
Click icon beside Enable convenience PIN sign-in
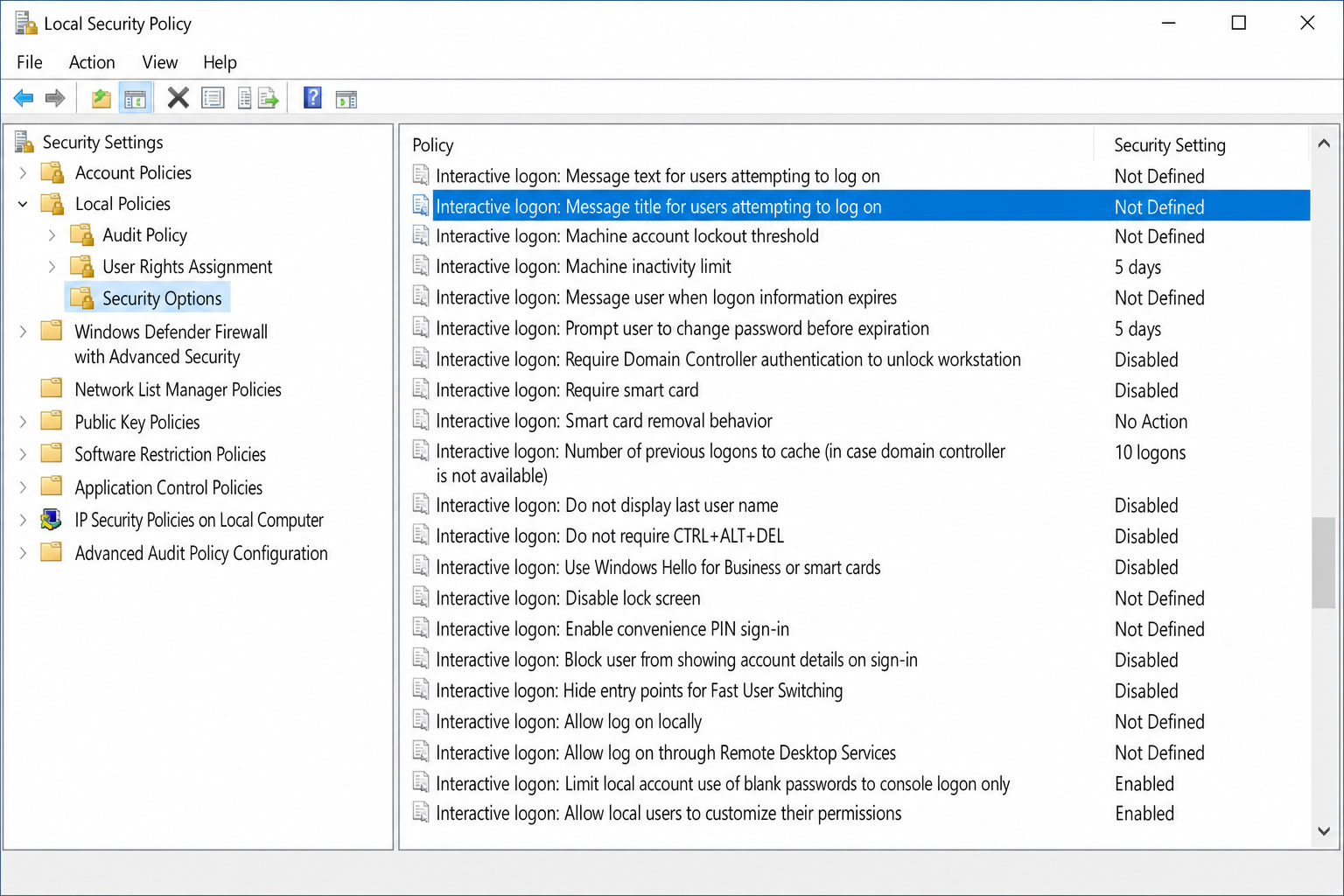click(x=421, y=628)
